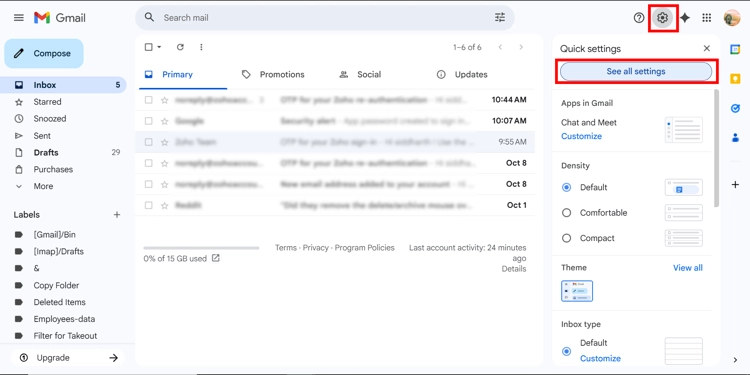Open the Gemini sparkle icon
Image resolution: width=750 pixels, height=375 pixels.
pyautogui.click(x=685, y=18)
